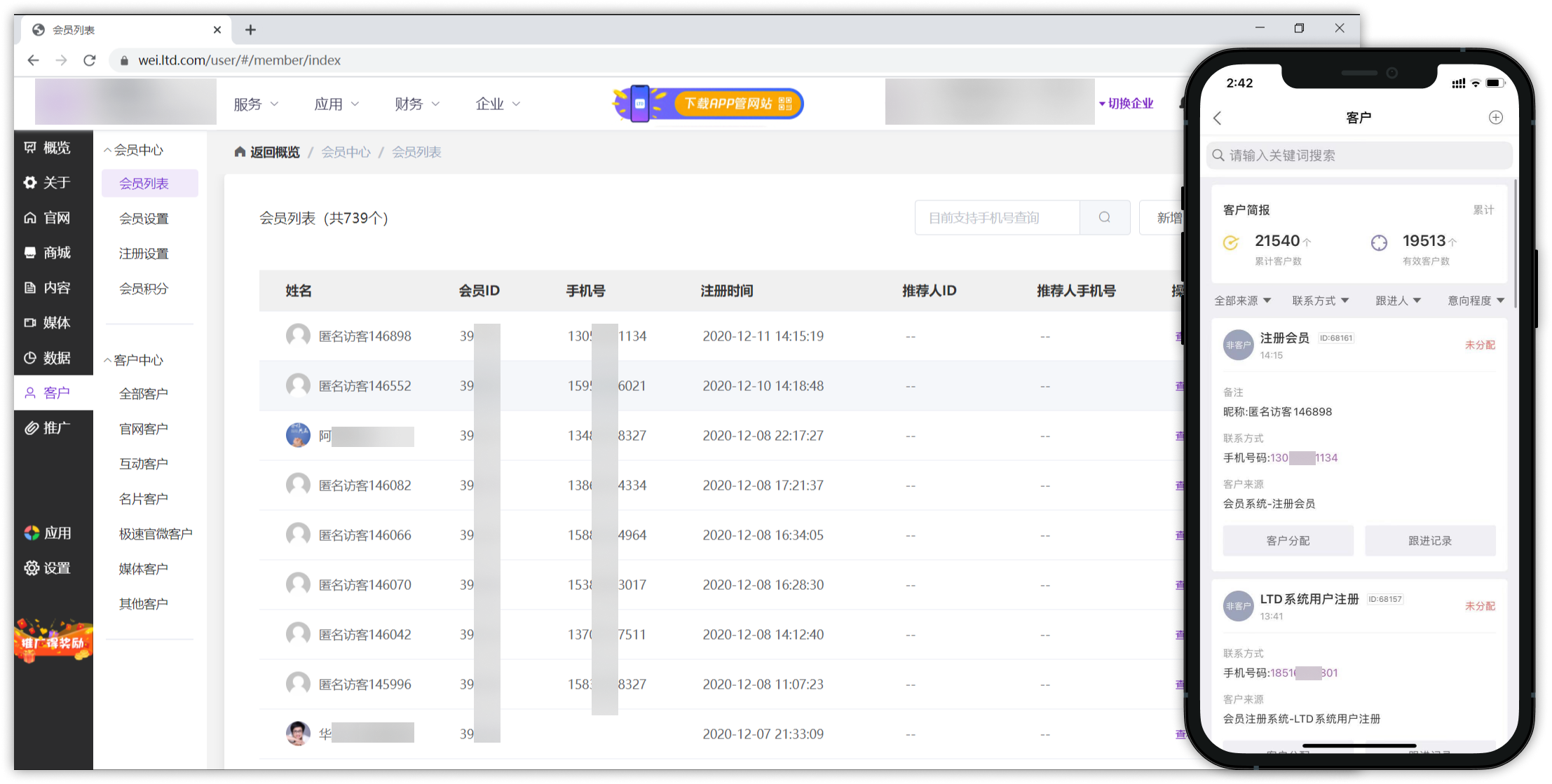The height and width of the screenshot is (784, 1552).
Task: Click the plus icon in phone header
Action: point(1495,117)
